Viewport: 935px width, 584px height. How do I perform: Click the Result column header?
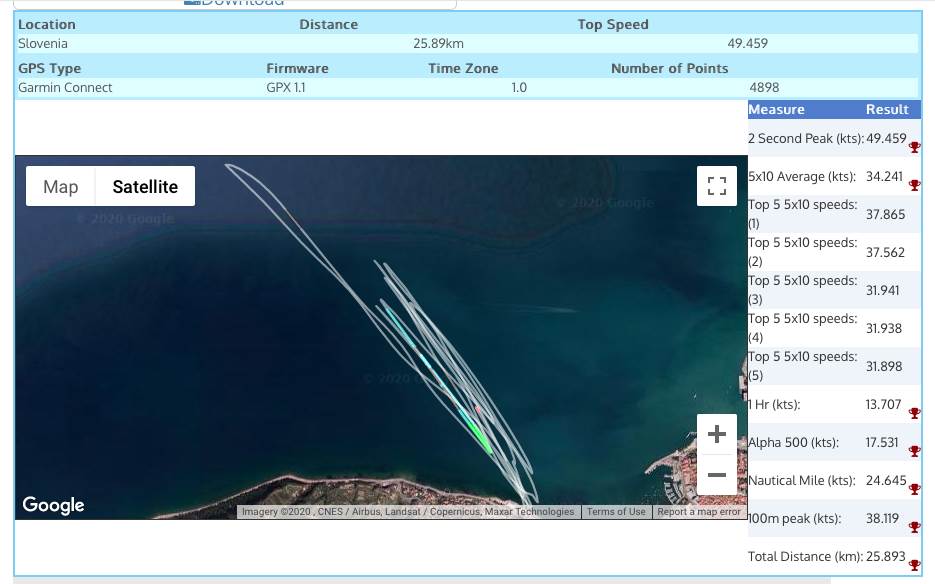tap(886, 110)
